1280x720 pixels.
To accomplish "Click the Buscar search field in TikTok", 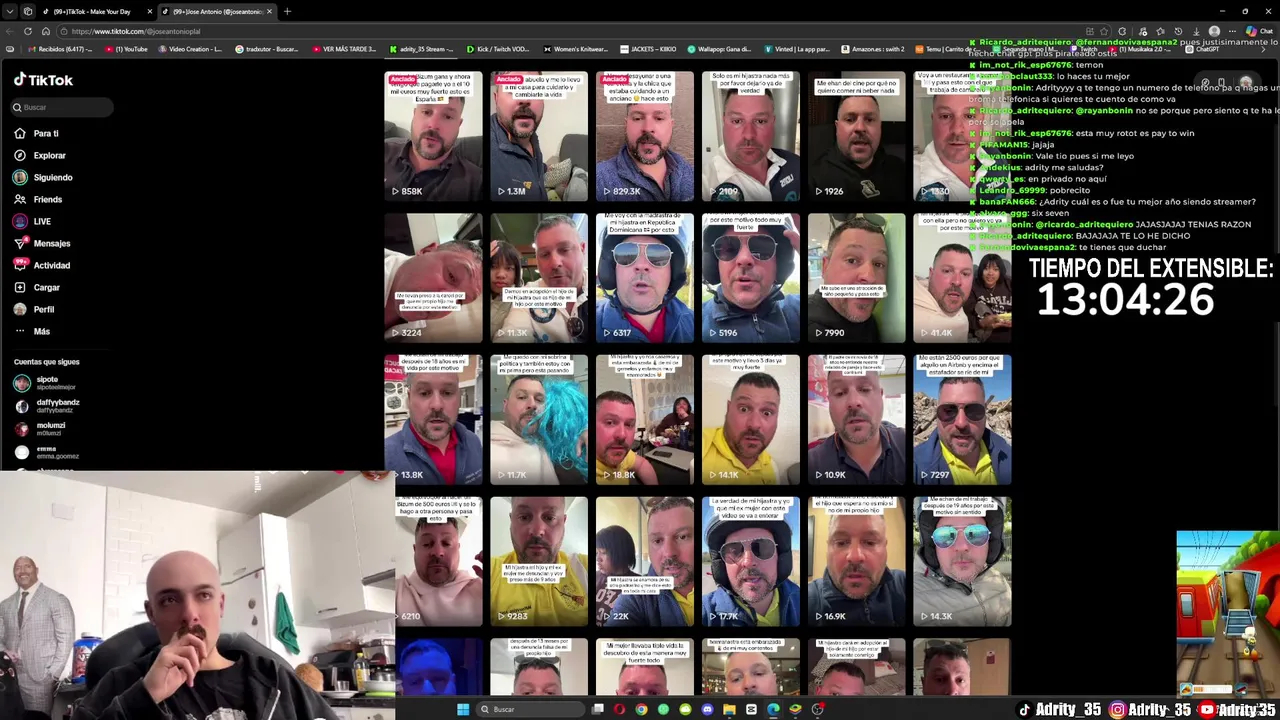I will 62,107.
